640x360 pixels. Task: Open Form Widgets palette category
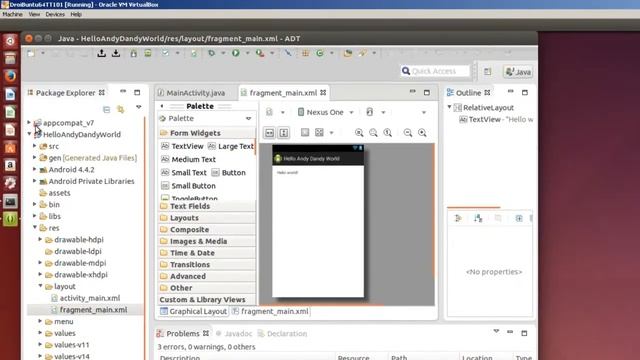tap(207, 133)
